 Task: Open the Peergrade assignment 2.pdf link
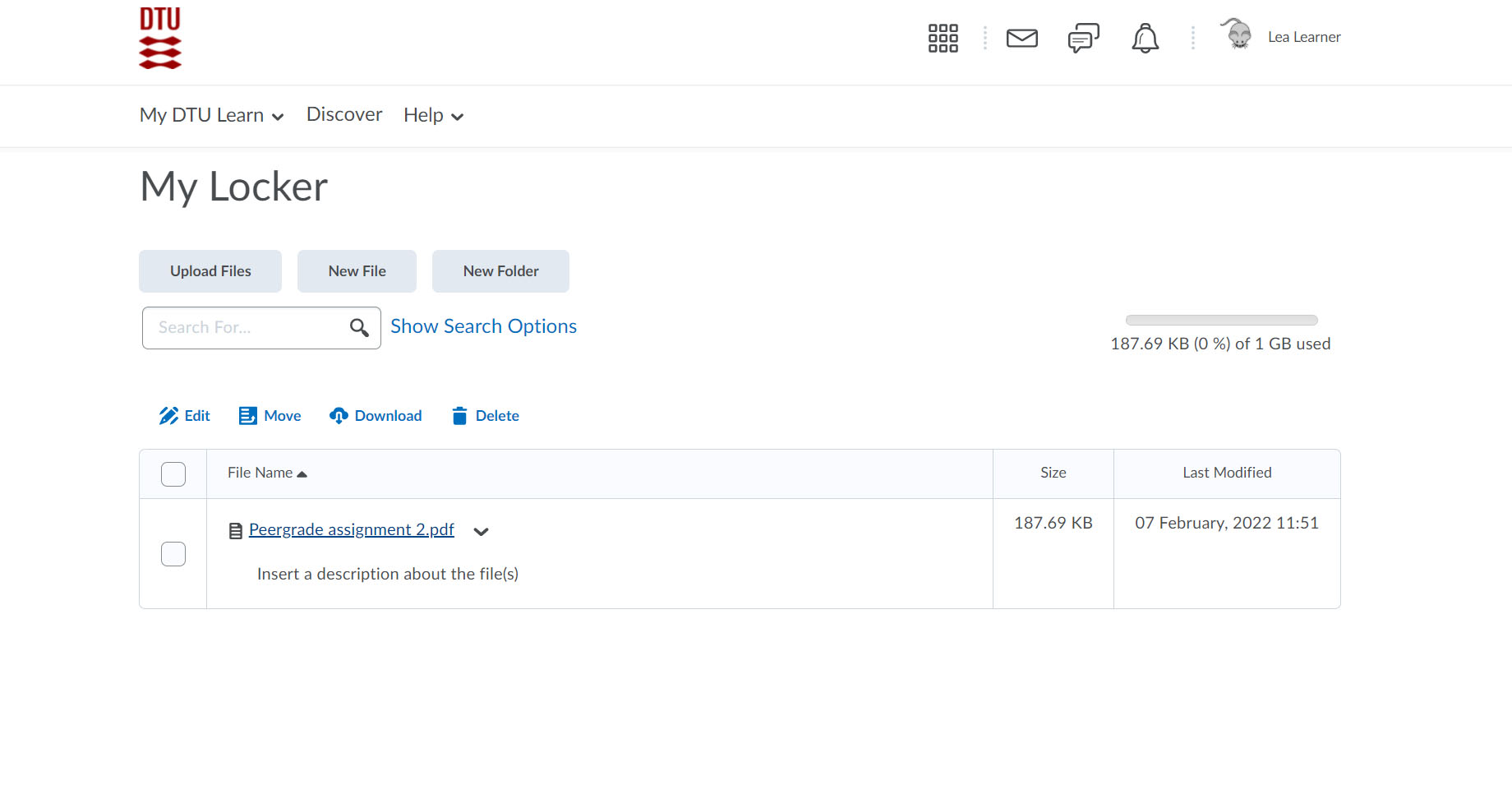pyautogui.click(x=351, y=529)
